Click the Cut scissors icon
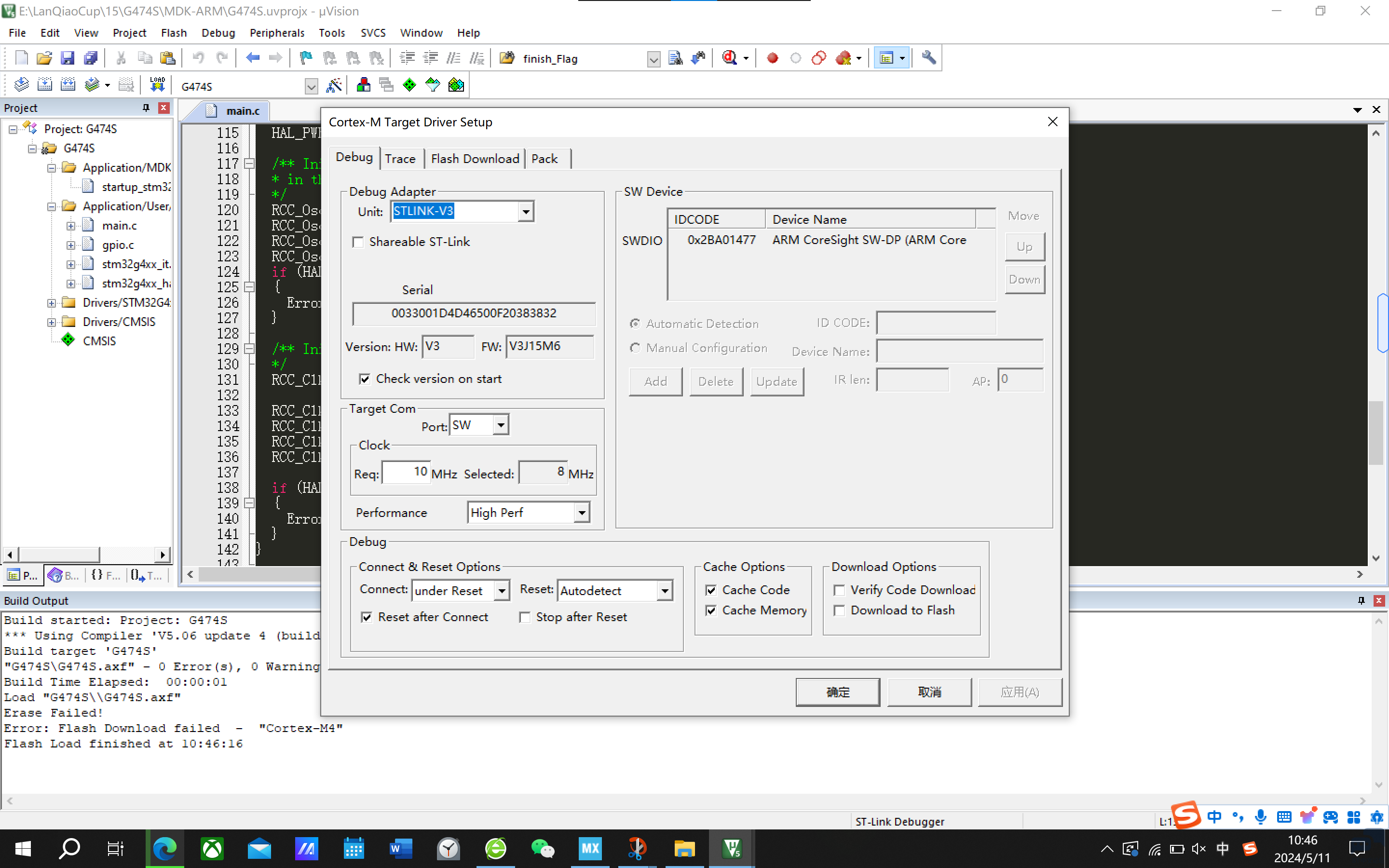This screenshot has width=1389, height=868. 121,58
